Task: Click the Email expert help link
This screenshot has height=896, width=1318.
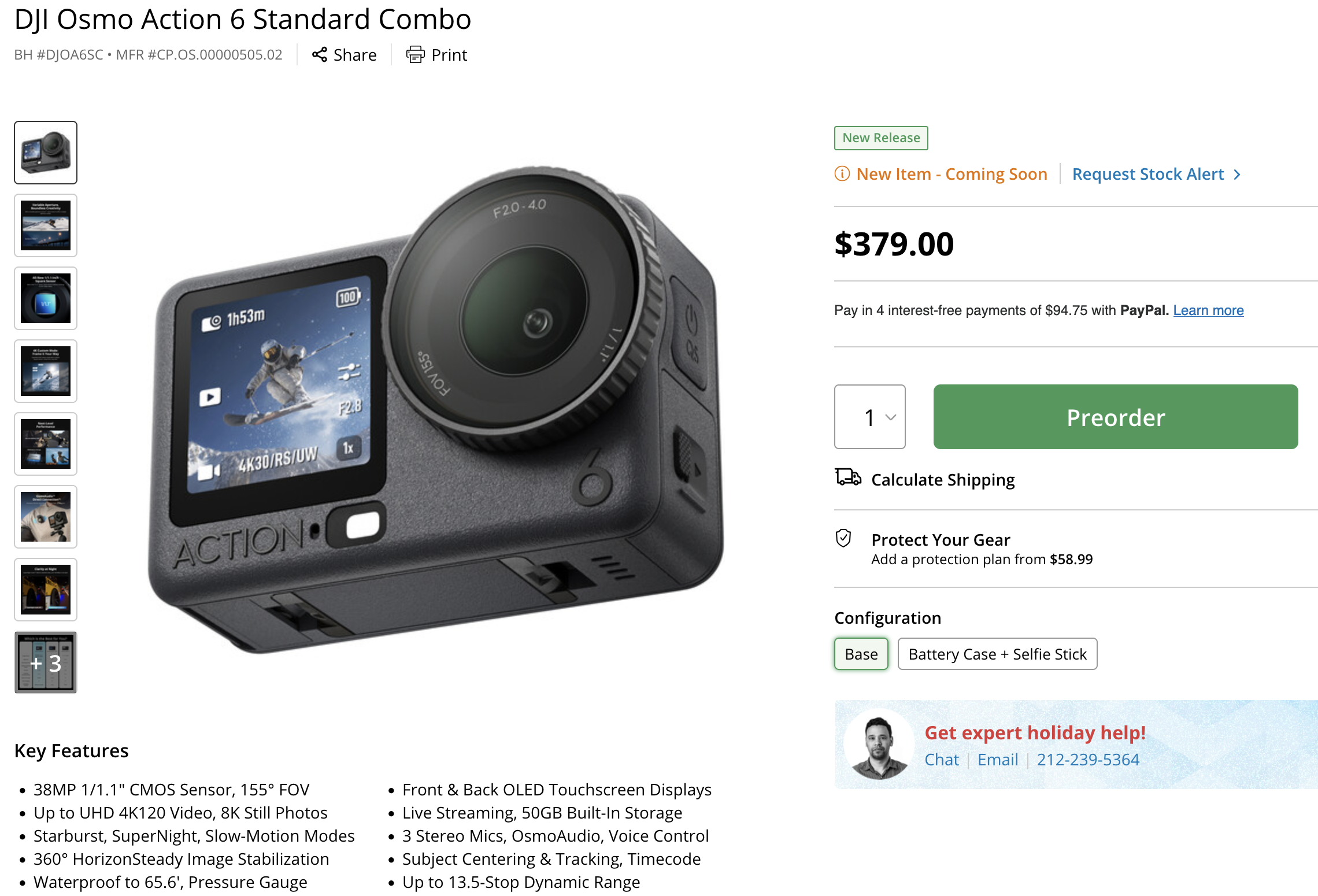Action: coord(998,760)
